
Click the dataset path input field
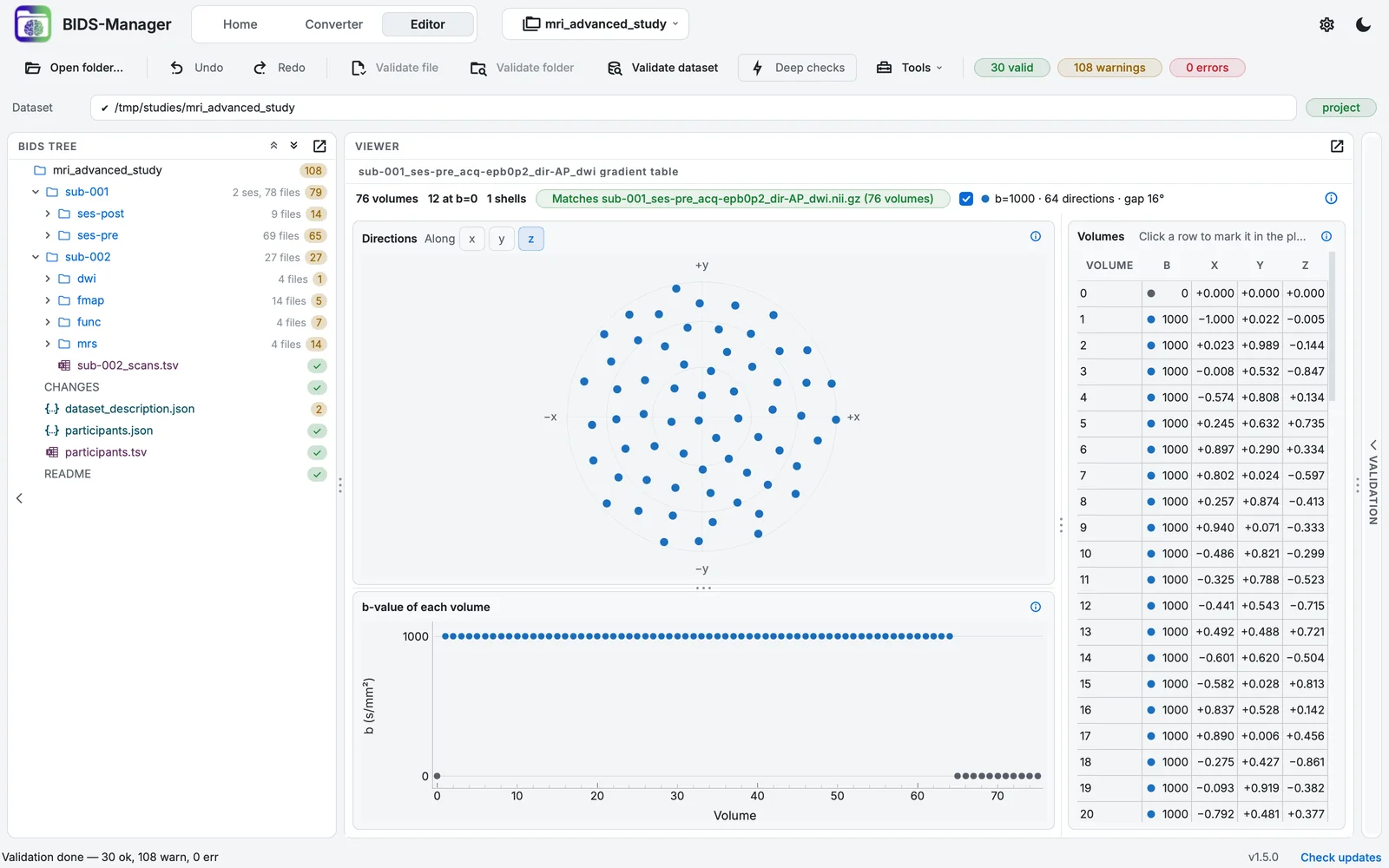click(x=694, y=108)
